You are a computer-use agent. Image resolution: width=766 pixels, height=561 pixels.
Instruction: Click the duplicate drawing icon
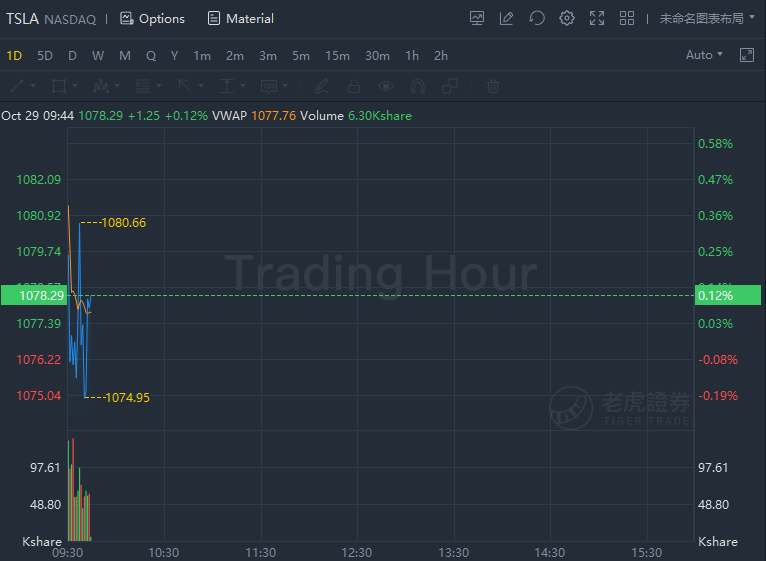pyautogui.click(x=449, y=86)
